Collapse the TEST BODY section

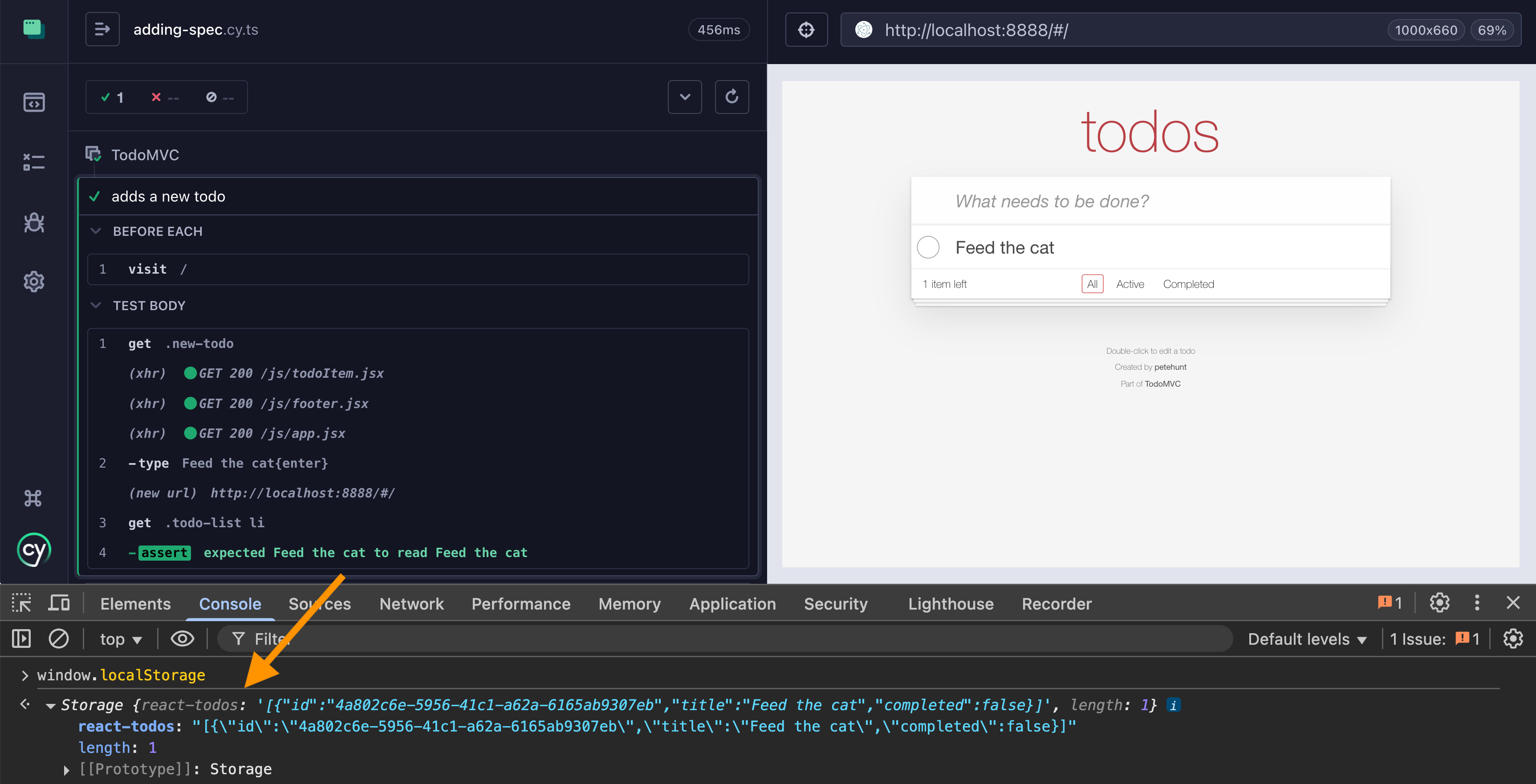95,305
